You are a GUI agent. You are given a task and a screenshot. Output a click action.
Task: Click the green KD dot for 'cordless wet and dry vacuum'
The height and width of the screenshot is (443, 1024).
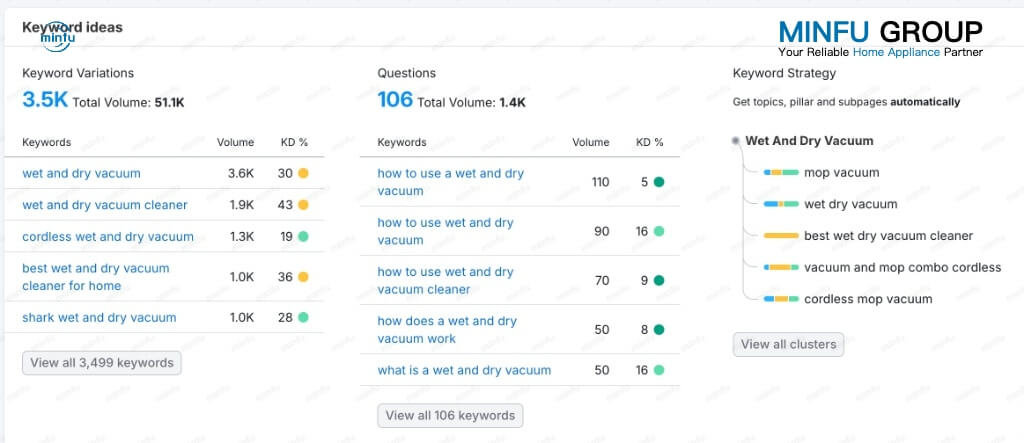click(303, 236)
